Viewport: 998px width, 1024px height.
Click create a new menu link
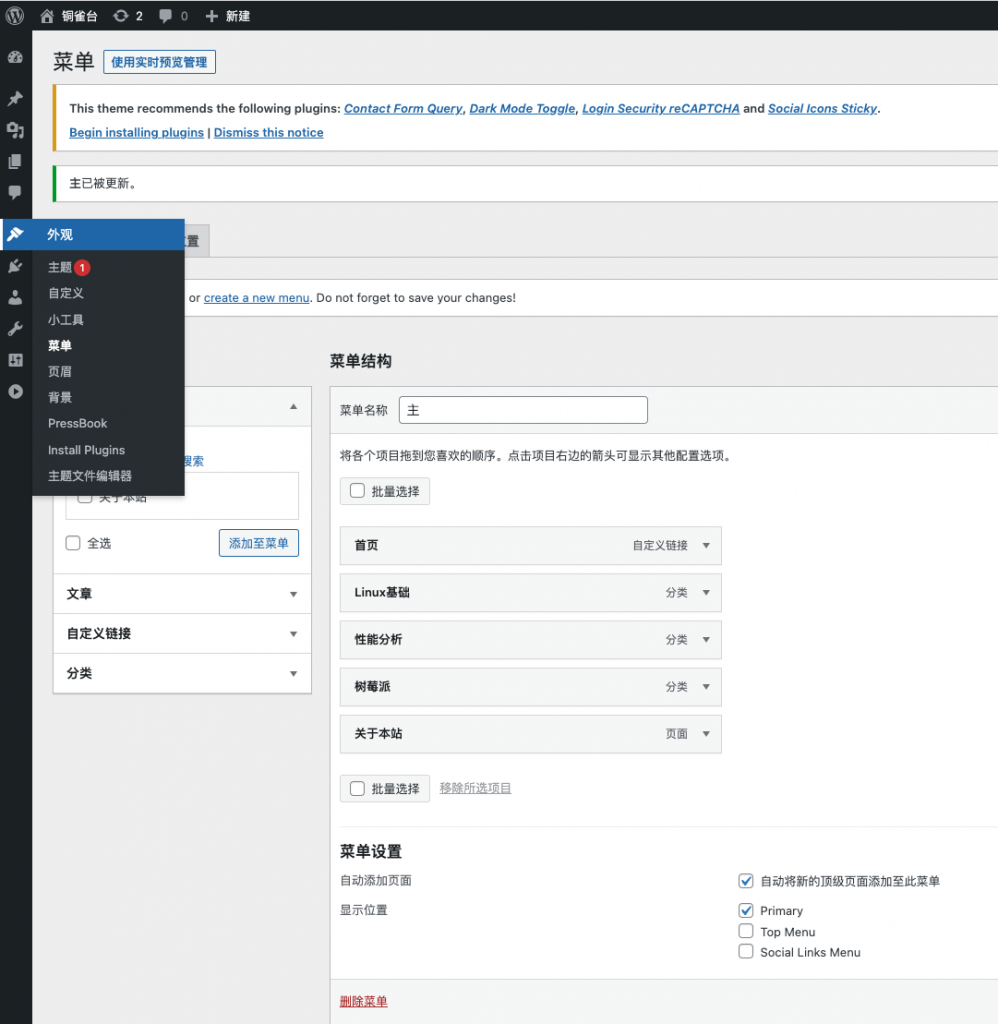click(x=257, y=298)
